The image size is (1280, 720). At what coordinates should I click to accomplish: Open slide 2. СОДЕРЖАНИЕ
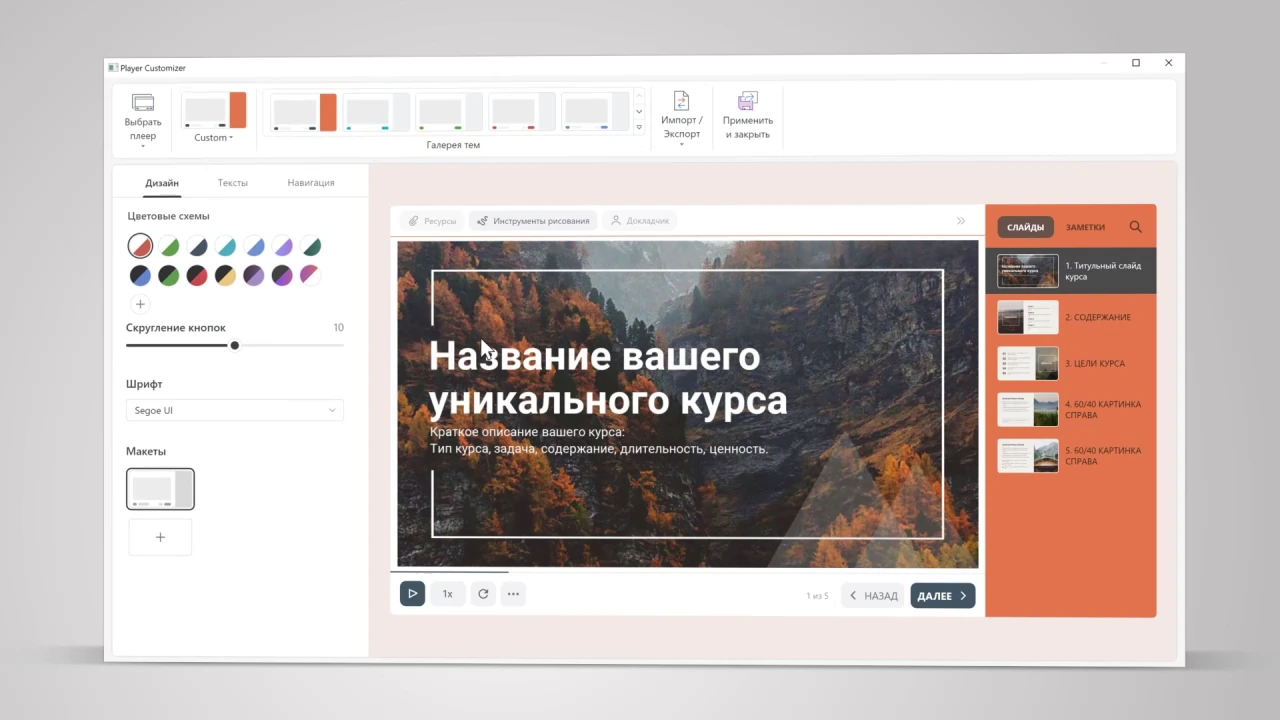1070,317
